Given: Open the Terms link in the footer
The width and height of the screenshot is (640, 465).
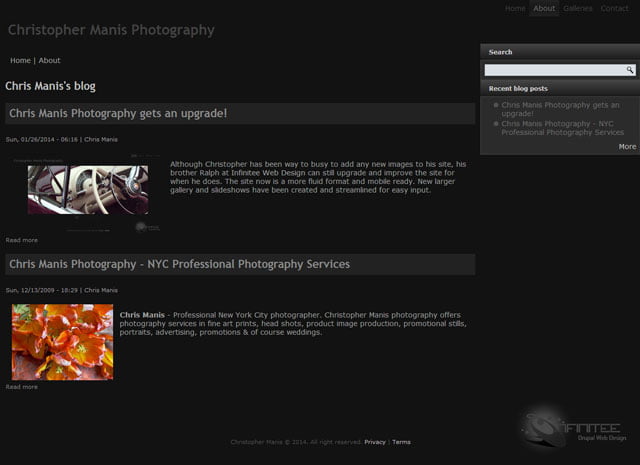Looking at the screenshot, I should (x=401, y=442).
